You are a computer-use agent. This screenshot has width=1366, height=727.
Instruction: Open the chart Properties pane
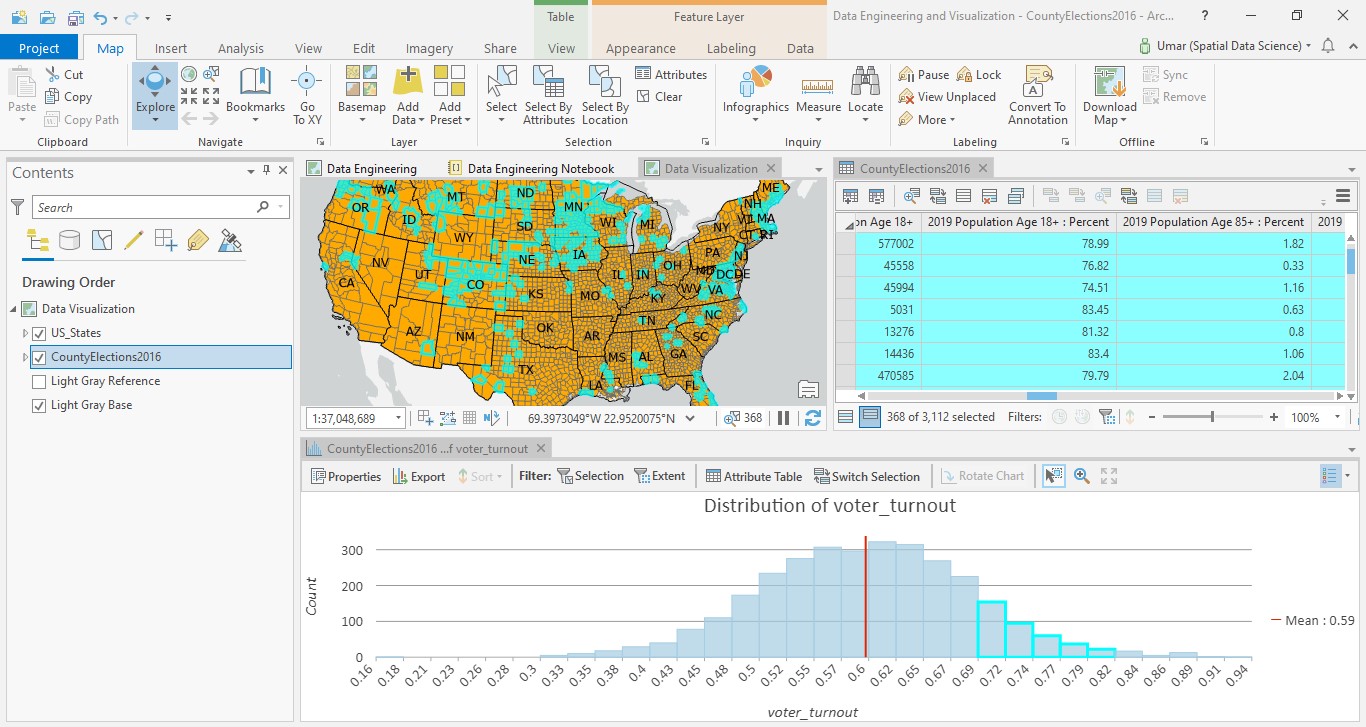[x=346, y=475]
